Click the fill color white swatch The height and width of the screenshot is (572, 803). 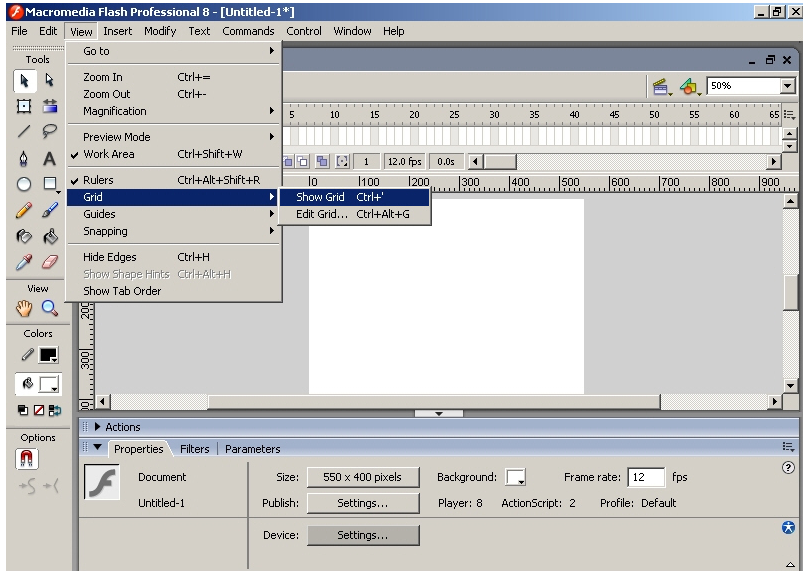(49, 384)
